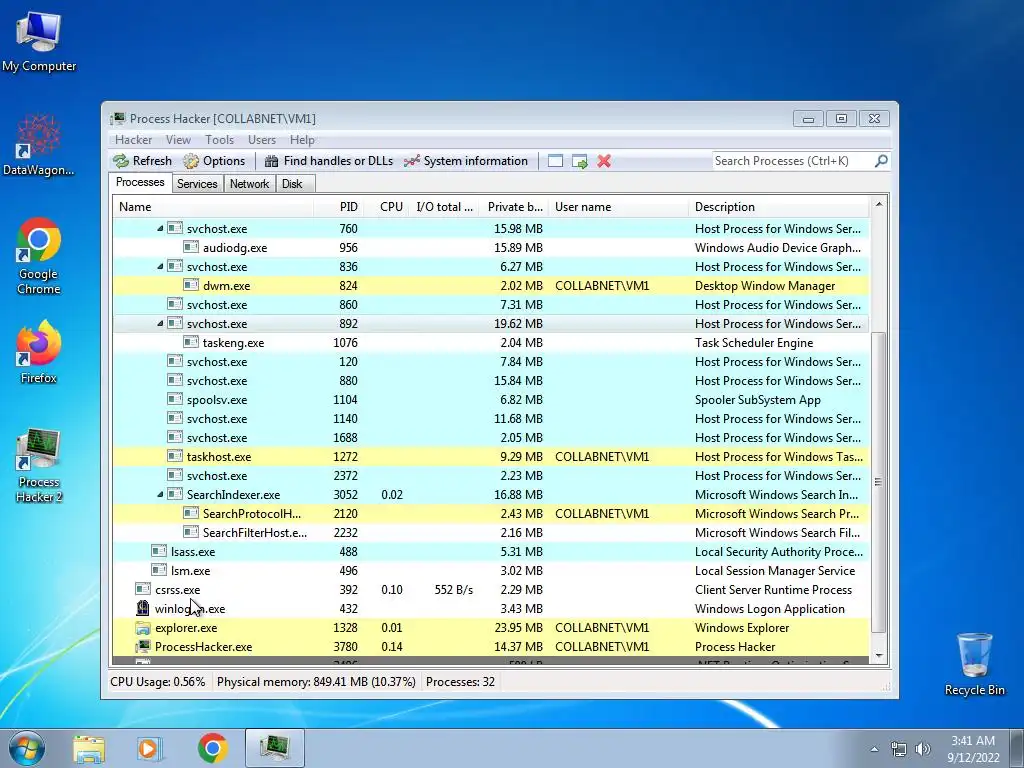Click CPU Usage in status bar

157,682
